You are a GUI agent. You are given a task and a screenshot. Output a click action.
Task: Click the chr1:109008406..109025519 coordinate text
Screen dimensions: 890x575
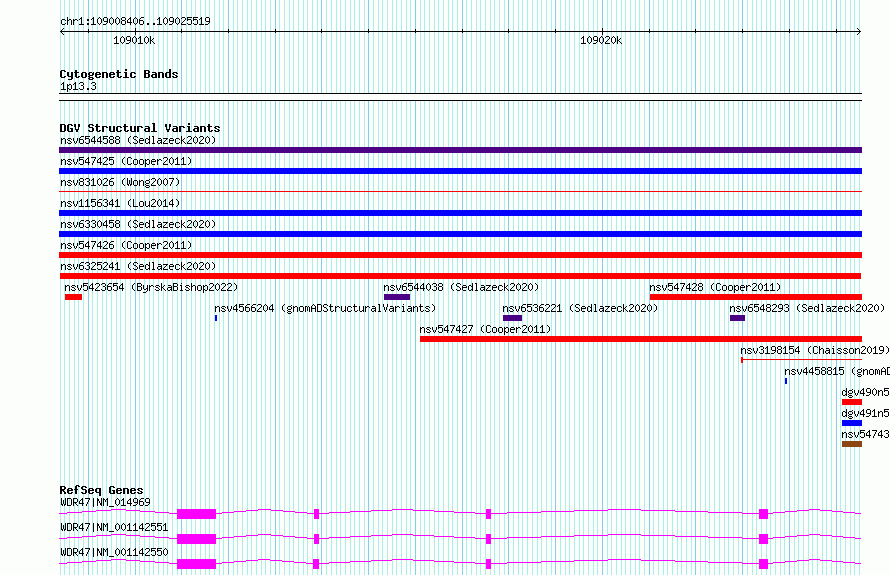(135, 21)
